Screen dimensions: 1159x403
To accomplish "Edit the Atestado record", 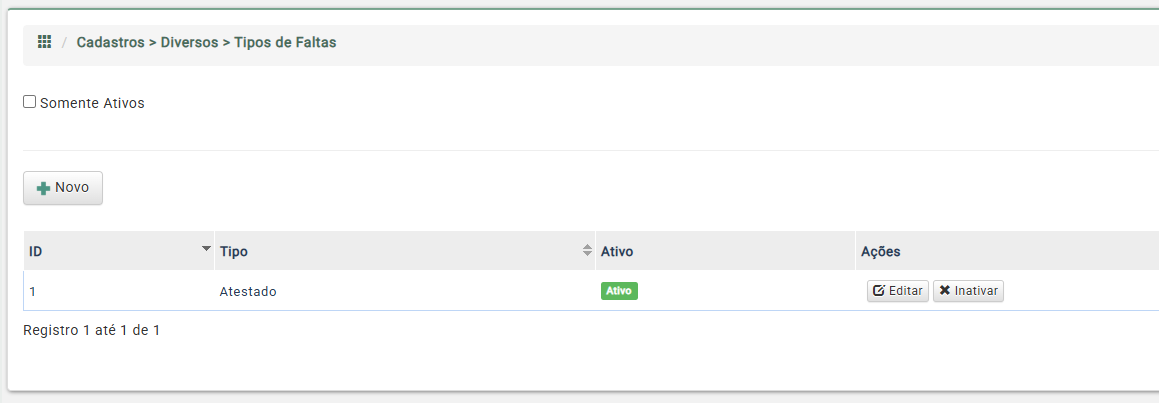I will pos(897,291).
